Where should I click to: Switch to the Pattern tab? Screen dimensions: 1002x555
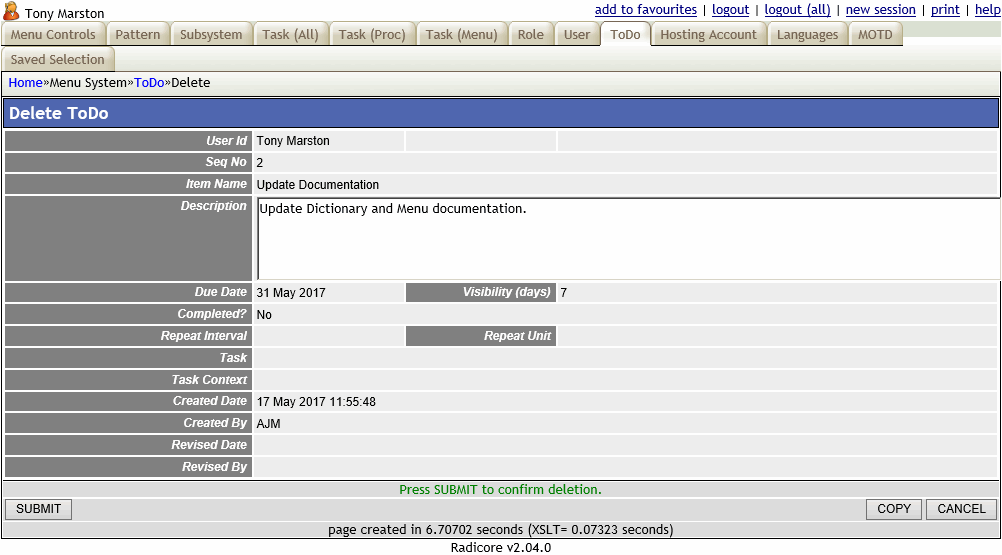pos(137,35)
